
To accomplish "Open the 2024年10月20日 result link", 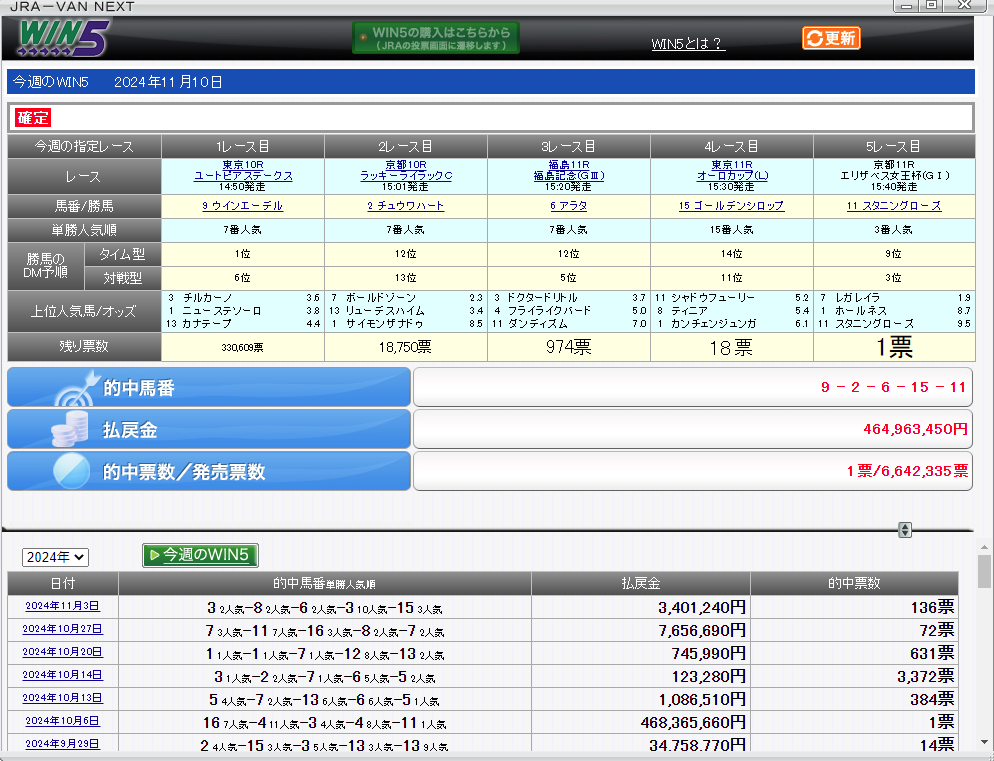I will coord(62,652).
